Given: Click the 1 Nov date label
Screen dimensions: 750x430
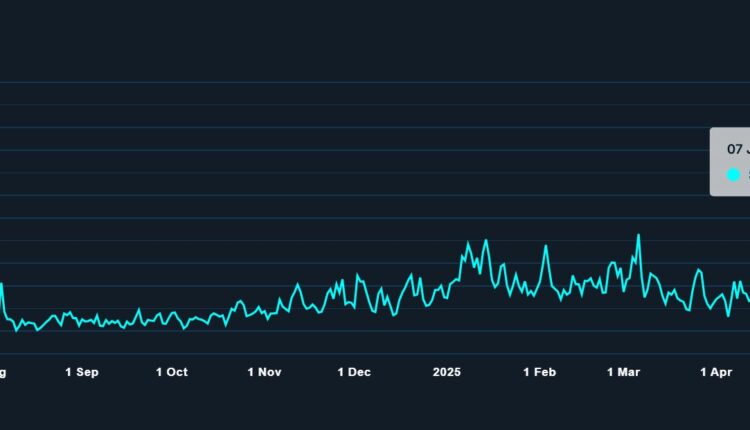Looking at the screenshot, I should click(x=264, y=372).
